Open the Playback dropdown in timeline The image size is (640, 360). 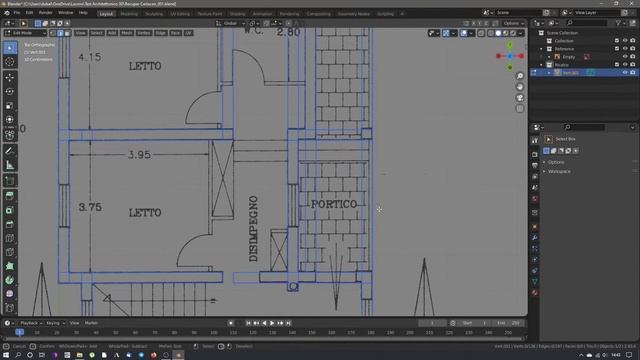(31, 323)
